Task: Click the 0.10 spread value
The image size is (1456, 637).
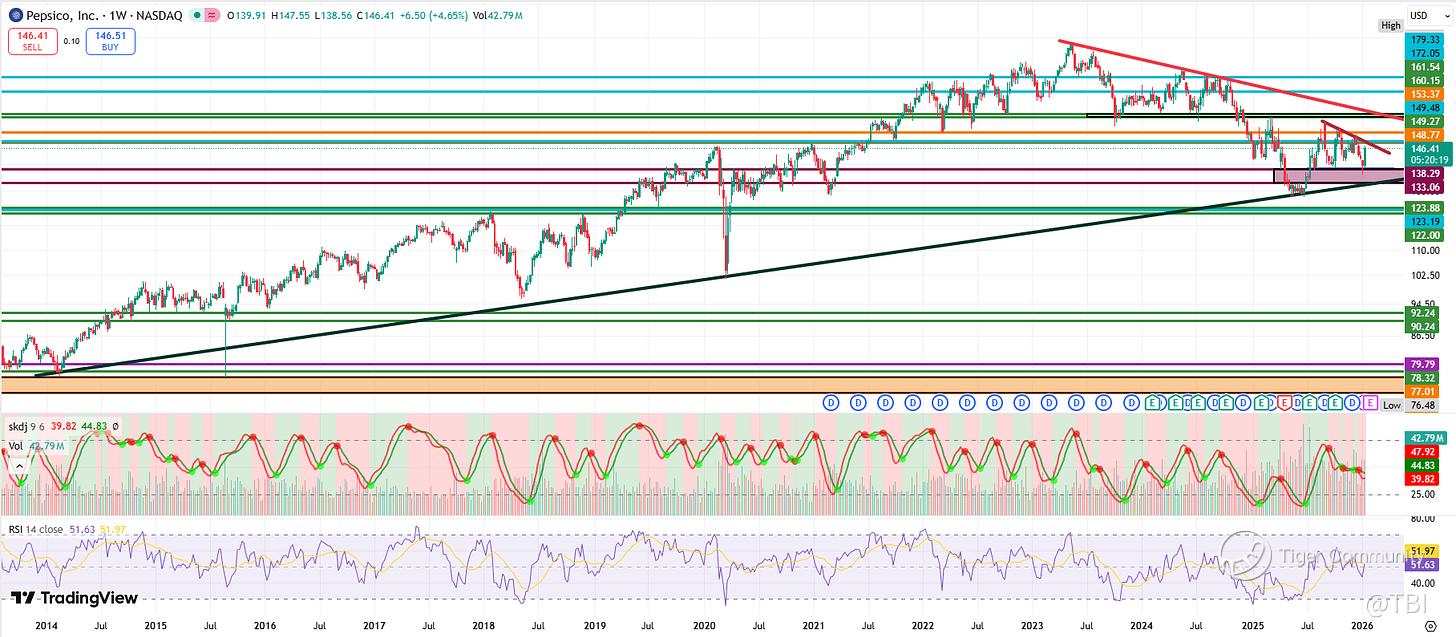Action: (x=71, y=41)
